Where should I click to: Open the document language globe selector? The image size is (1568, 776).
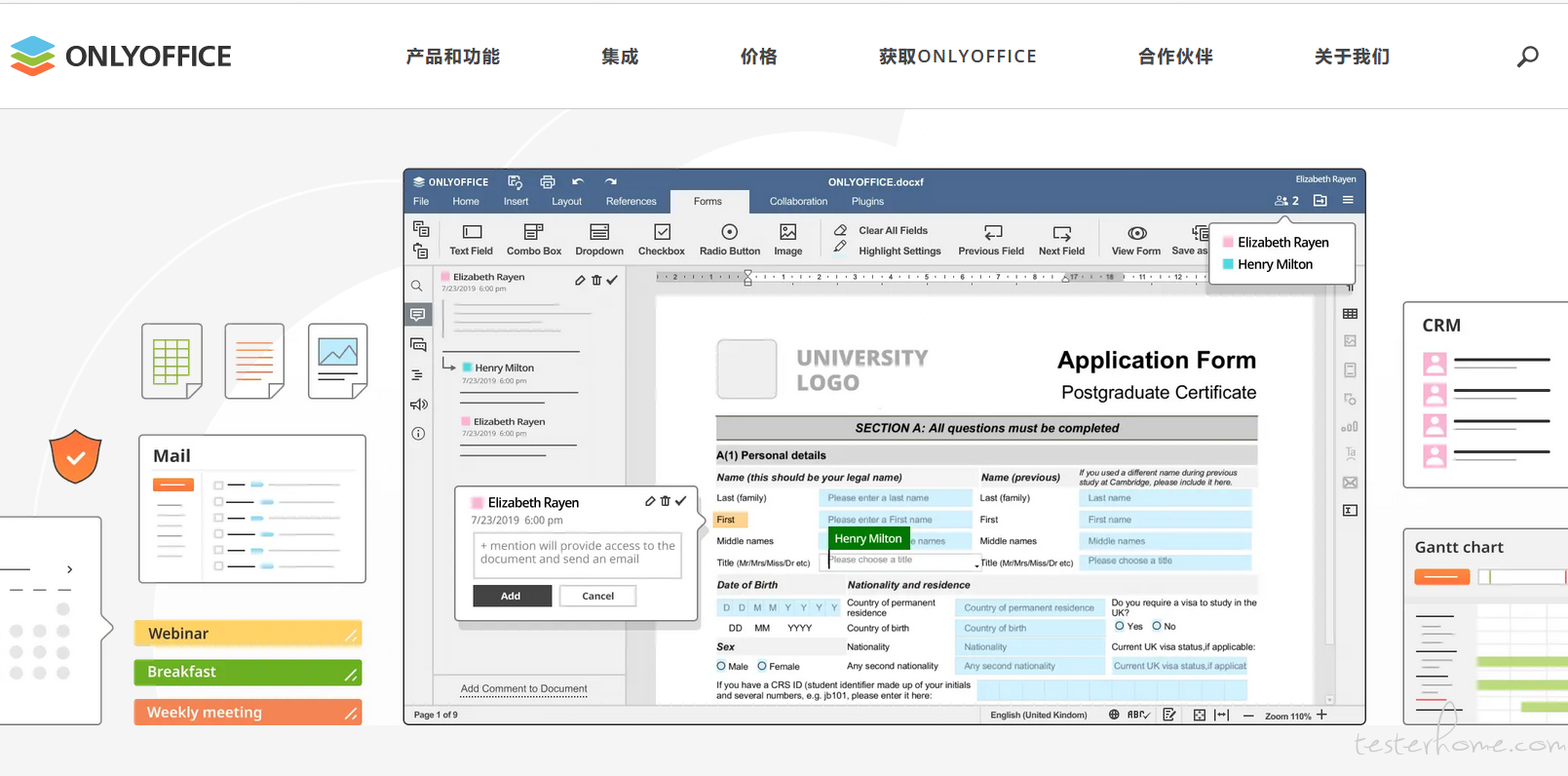tap(1114, 716)
